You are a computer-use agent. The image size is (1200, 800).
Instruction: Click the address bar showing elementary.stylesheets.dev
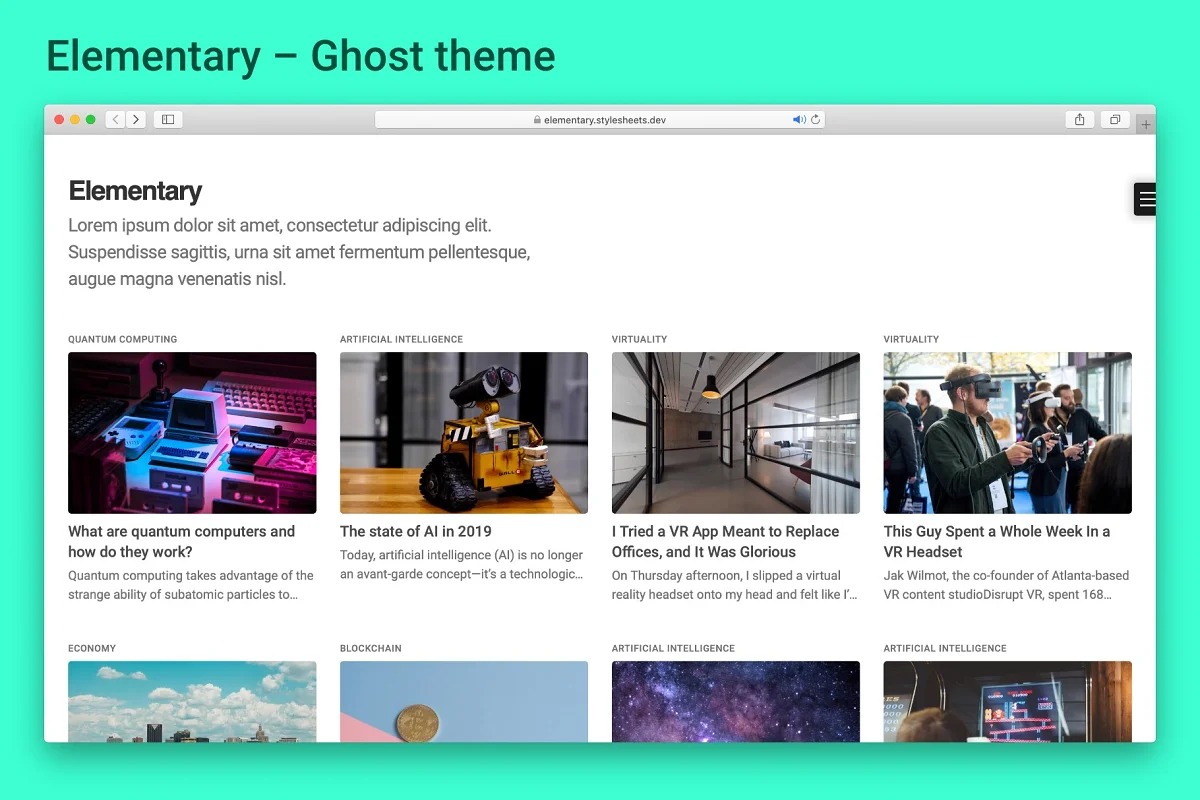click(x=600, y=120)
